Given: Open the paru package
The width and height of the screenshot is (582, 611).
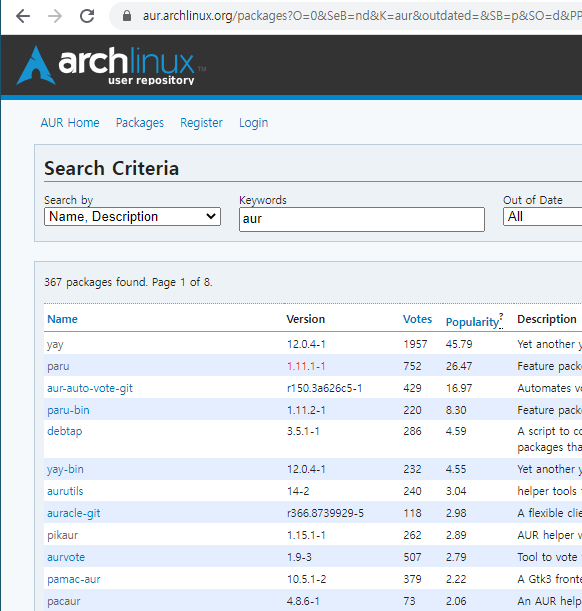Looking at the screenshot, I should coord(58,367).
